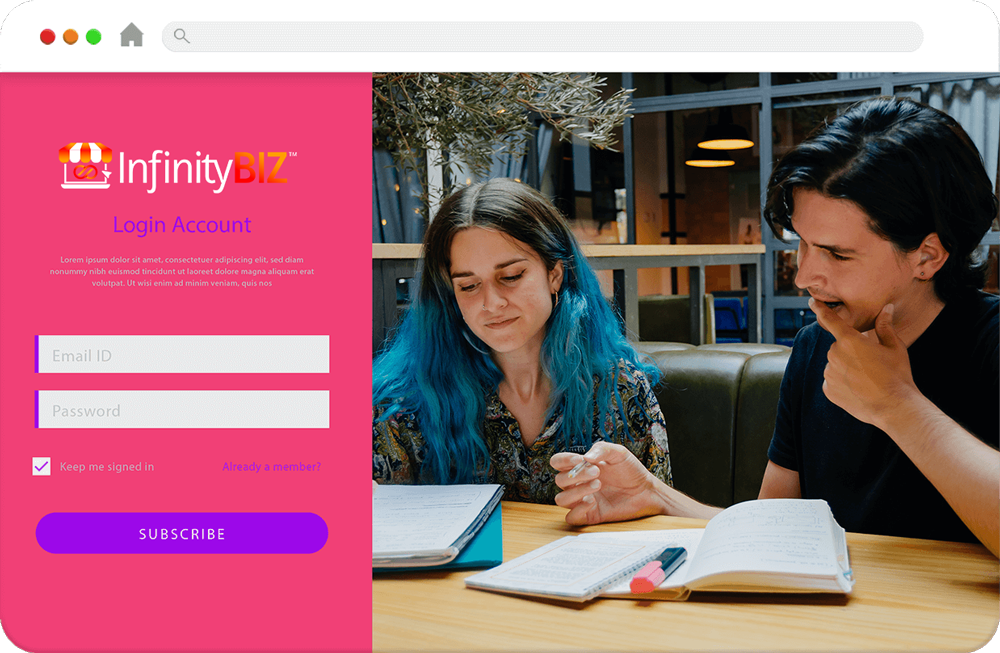Click into the Password field
Viewport: 1000px width, 653px height.
click(x=182, y=409)
